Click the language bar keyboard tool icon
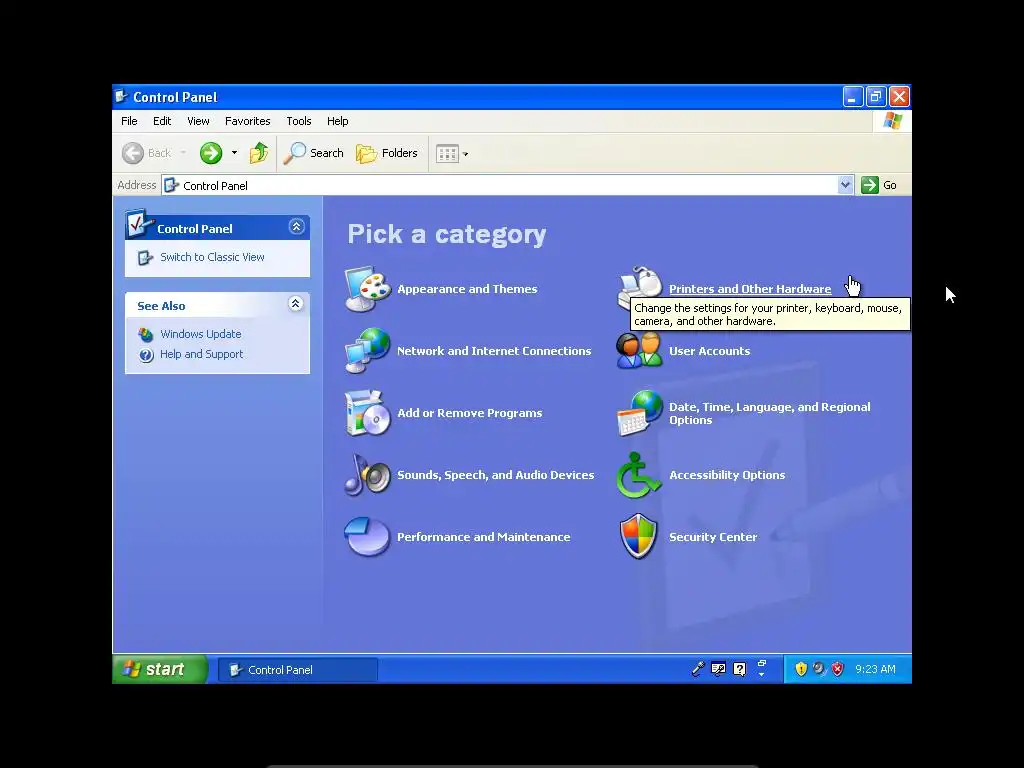1024x768 pixels. click(x=718, y=669)
